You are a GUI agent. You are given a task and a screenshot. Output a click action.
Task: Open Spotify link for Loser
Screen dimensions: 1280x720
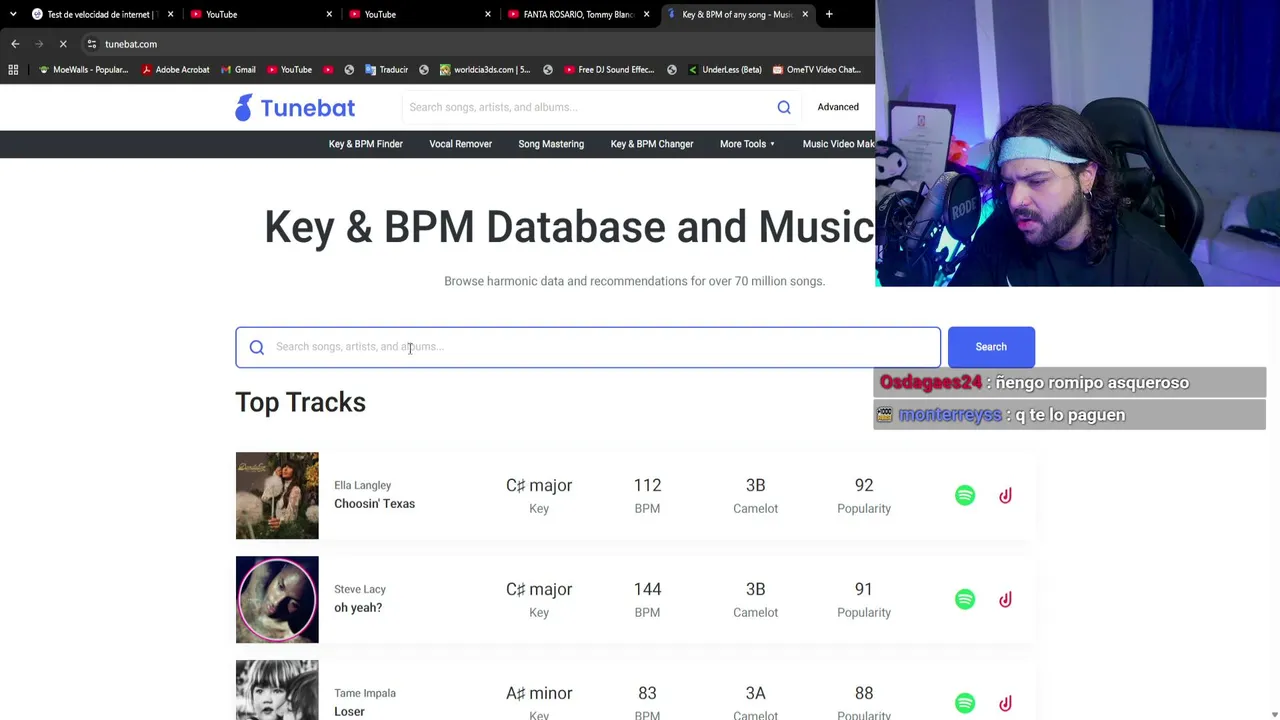tap(965, 704)
